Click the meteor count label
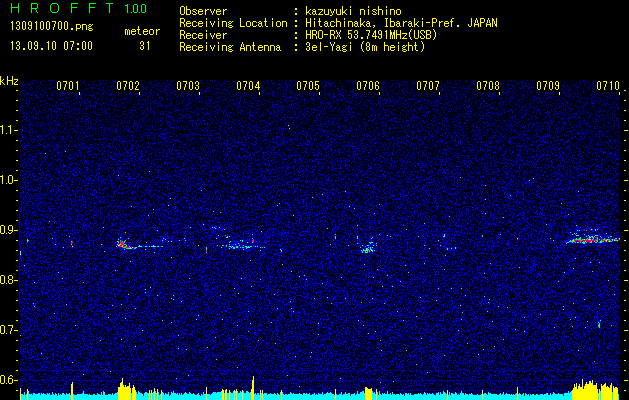 (x=142, y=31)
